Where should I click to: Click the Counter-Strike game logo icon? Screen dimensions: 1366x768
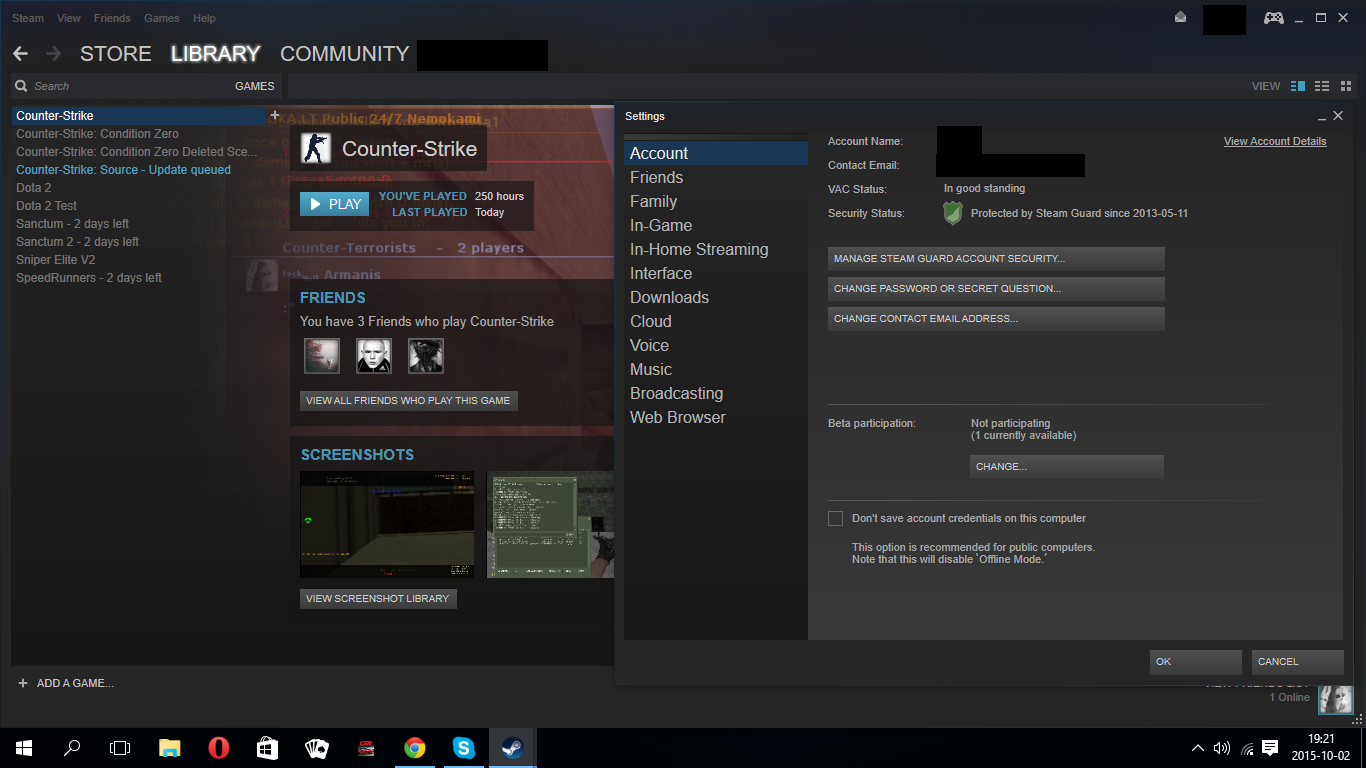[x=316, y=149]
